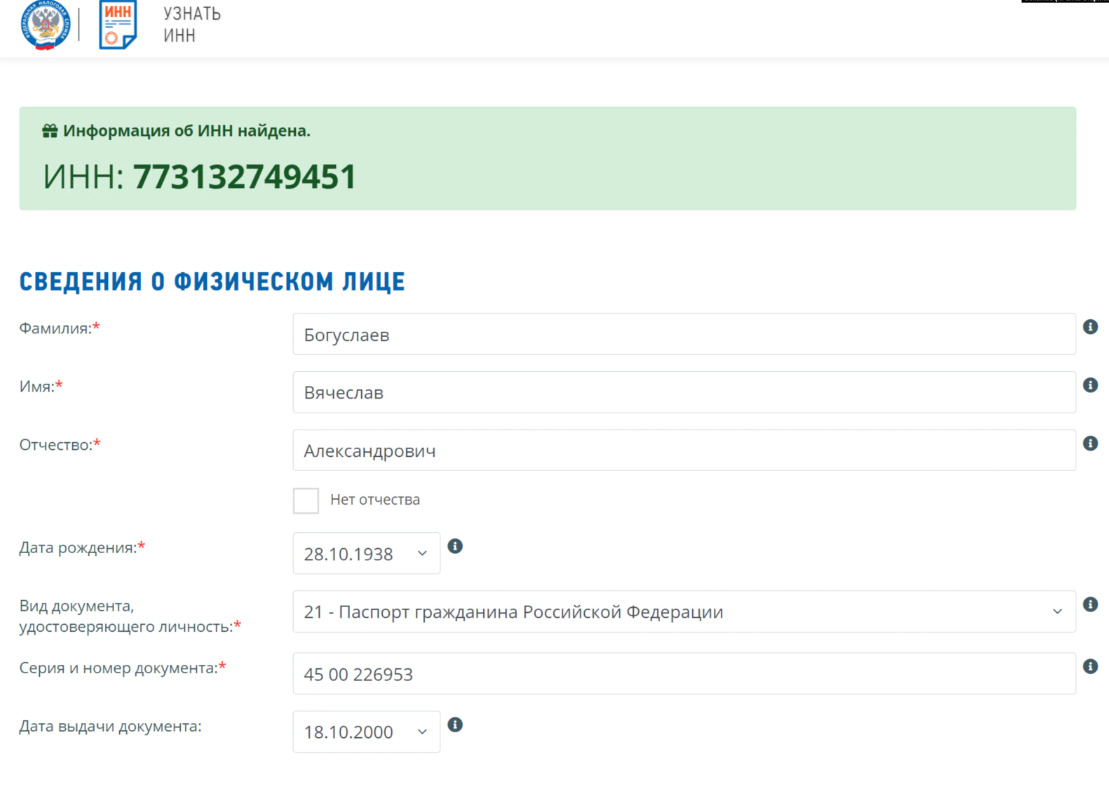1109x798 pixels.
Task: Expand the Вид документа dropdown arrow
Action: pos(1057,611)
